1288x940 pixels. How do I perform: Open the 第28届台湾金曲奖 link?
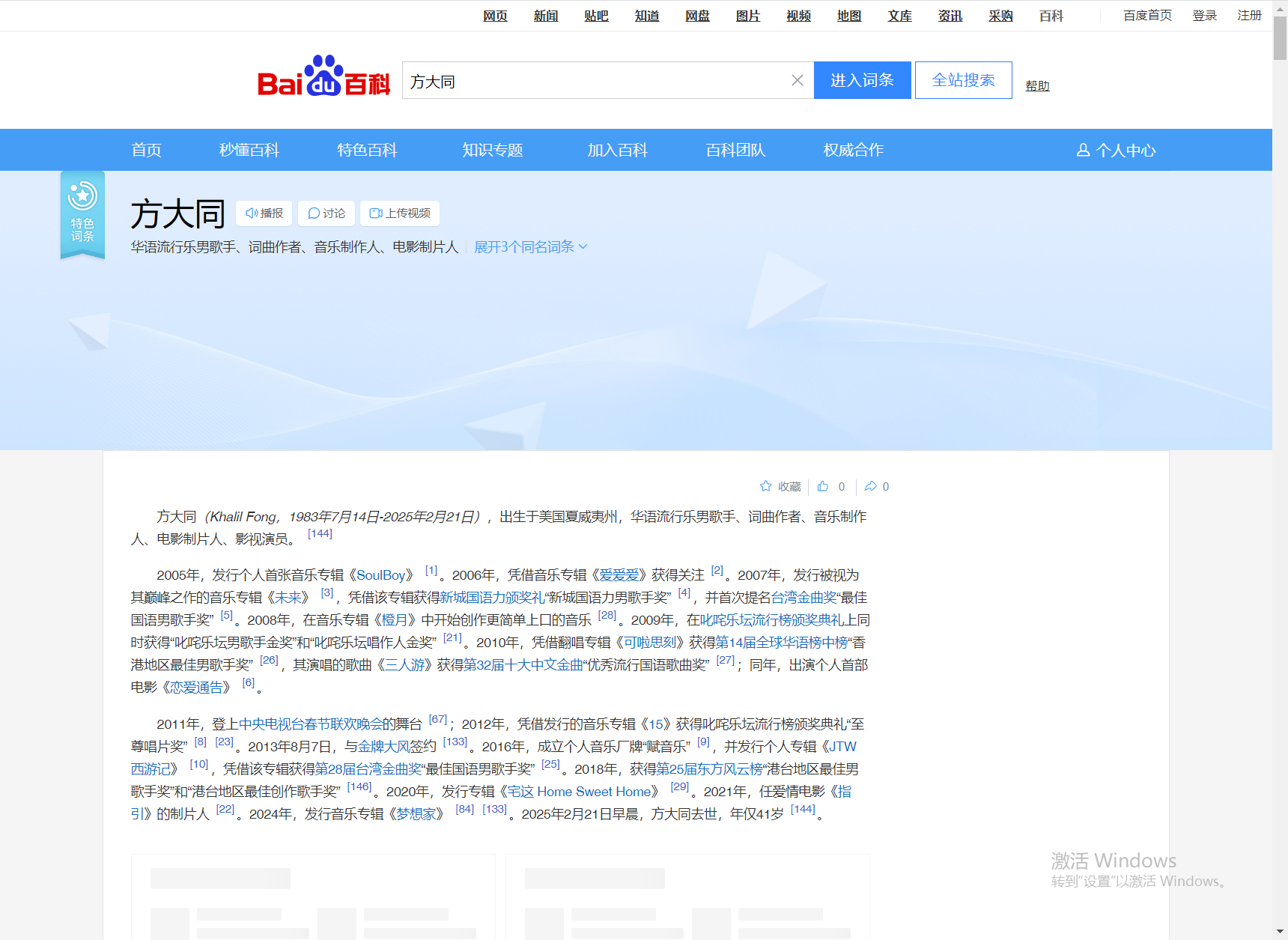click(368, 769)
